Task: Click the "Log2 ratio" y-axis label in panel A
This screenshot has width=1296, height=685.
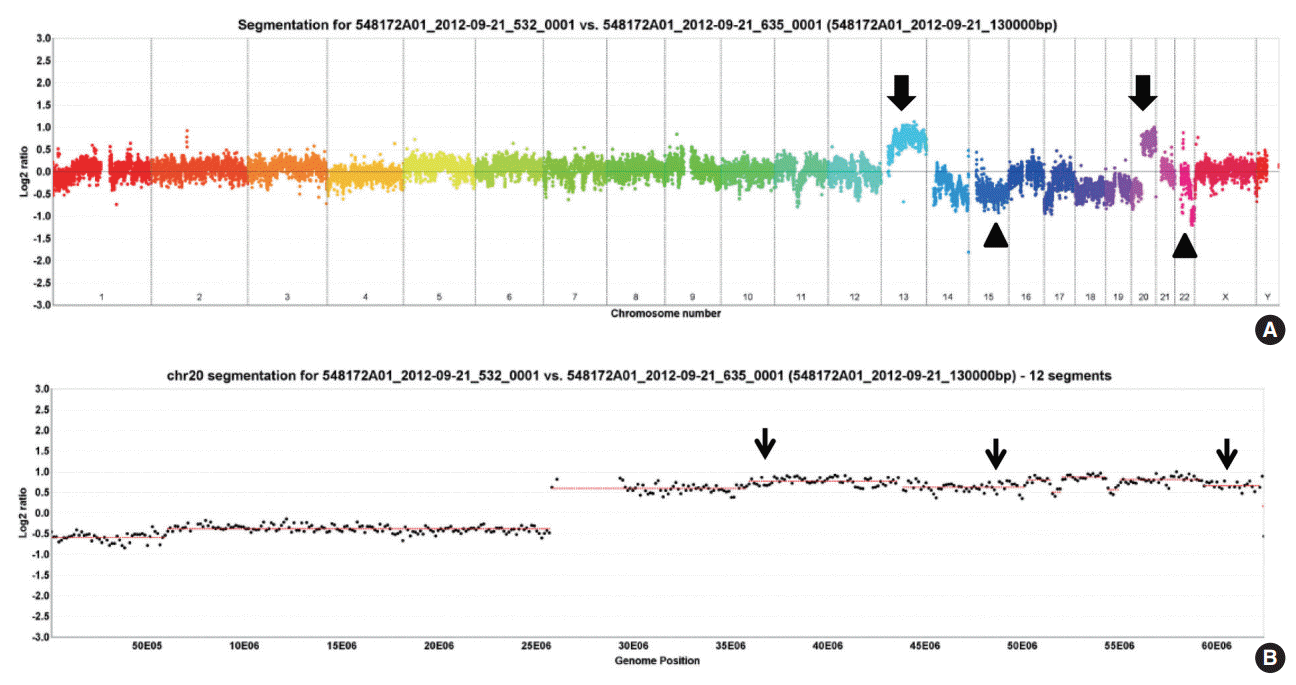Action: [23, 171]
